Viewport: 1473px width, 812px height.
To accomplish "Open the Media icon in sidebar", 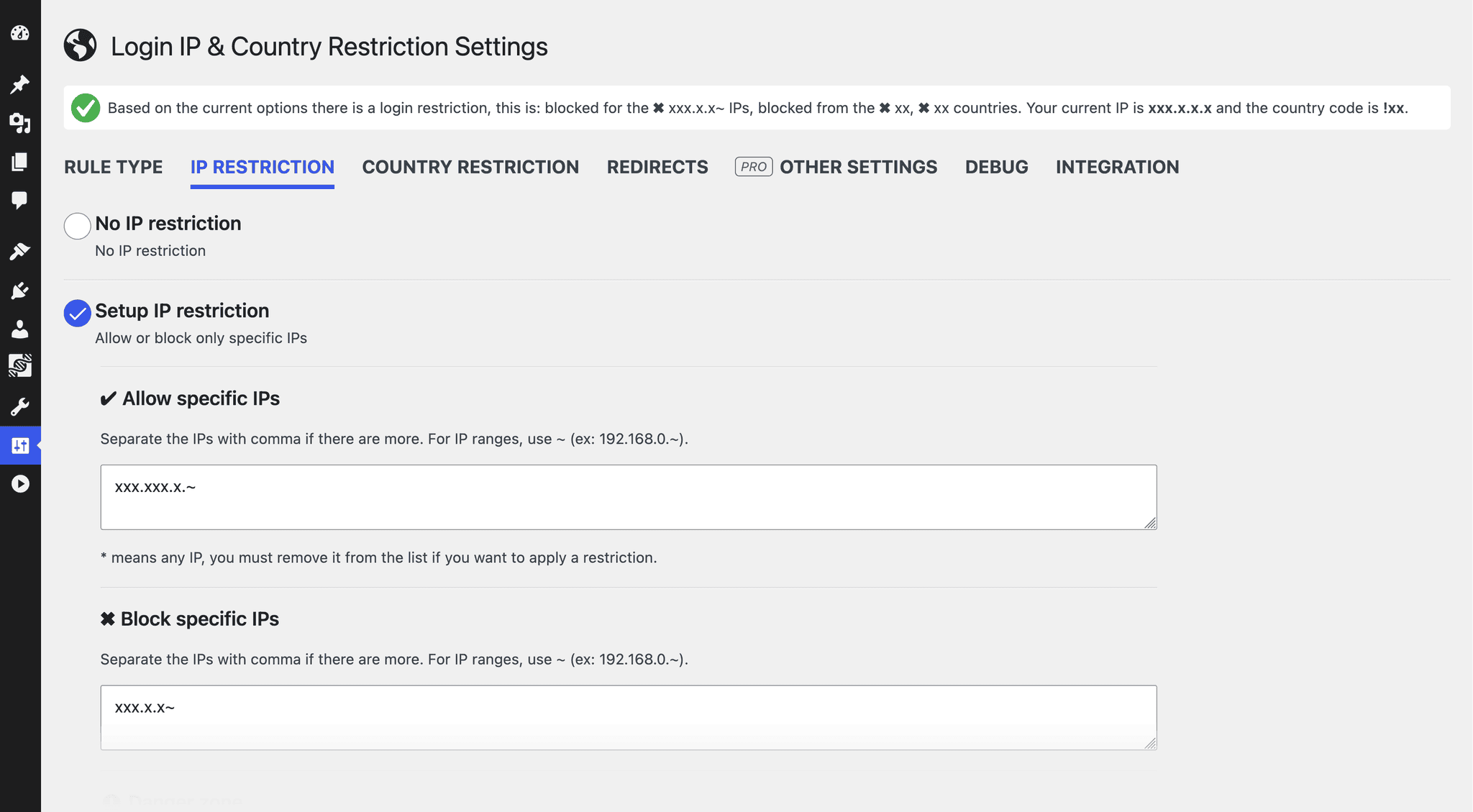I will (x=20, y=124).
